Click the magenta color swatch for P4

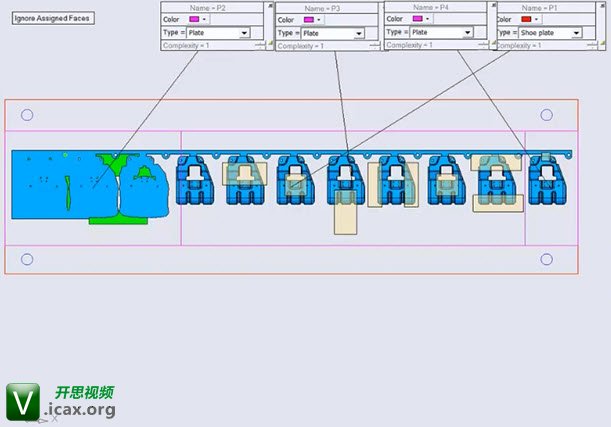tap(417, 19)
